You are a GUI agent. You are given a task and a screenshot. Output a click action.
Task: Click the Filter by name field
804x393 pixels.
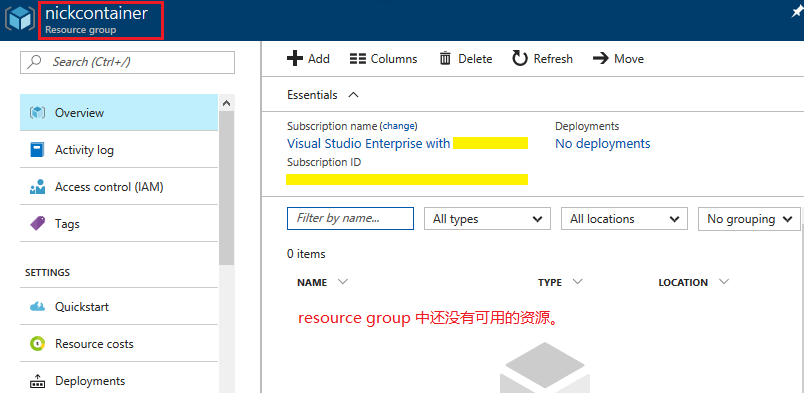(350, 219)
